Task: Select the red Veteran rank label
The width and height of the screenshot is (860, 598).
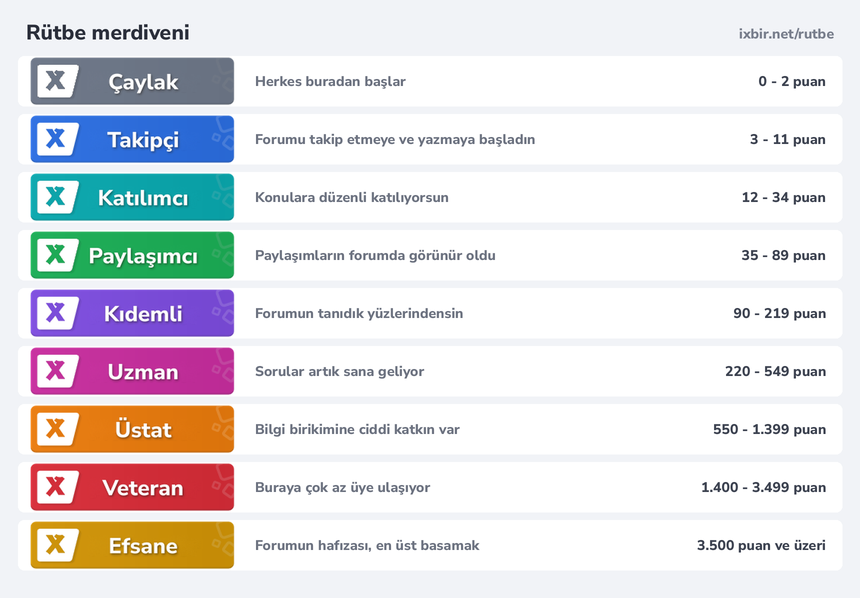Action: pos(132,487)
